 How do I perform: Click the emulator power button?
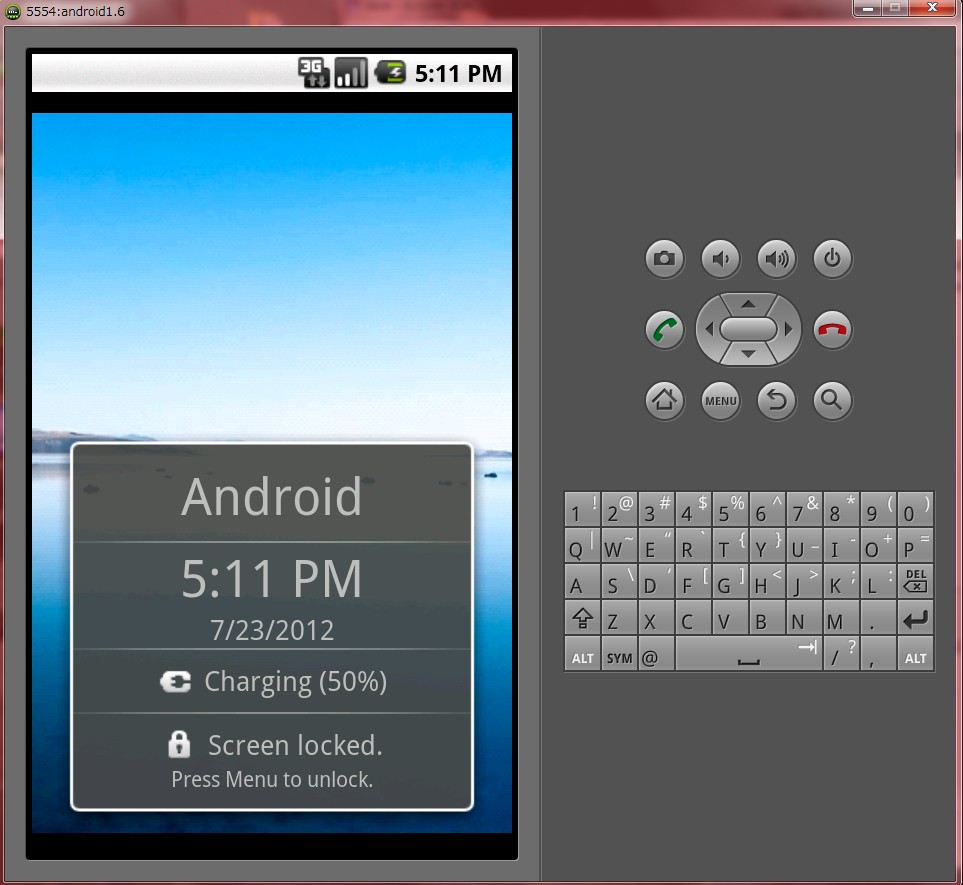coord(832,259)
